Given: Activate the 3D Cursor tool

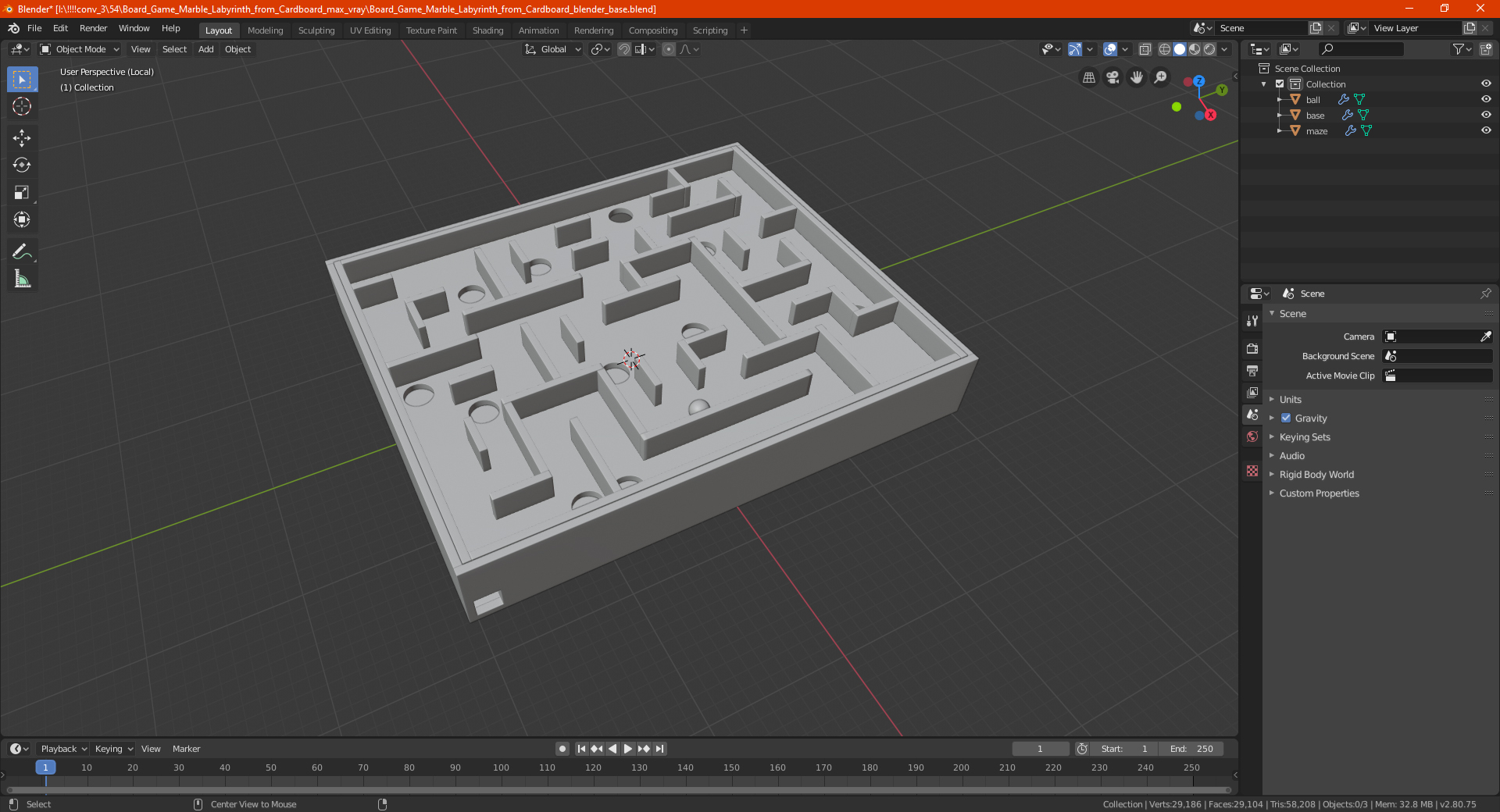Looking at the screenshot, I should tap(22, 106).
